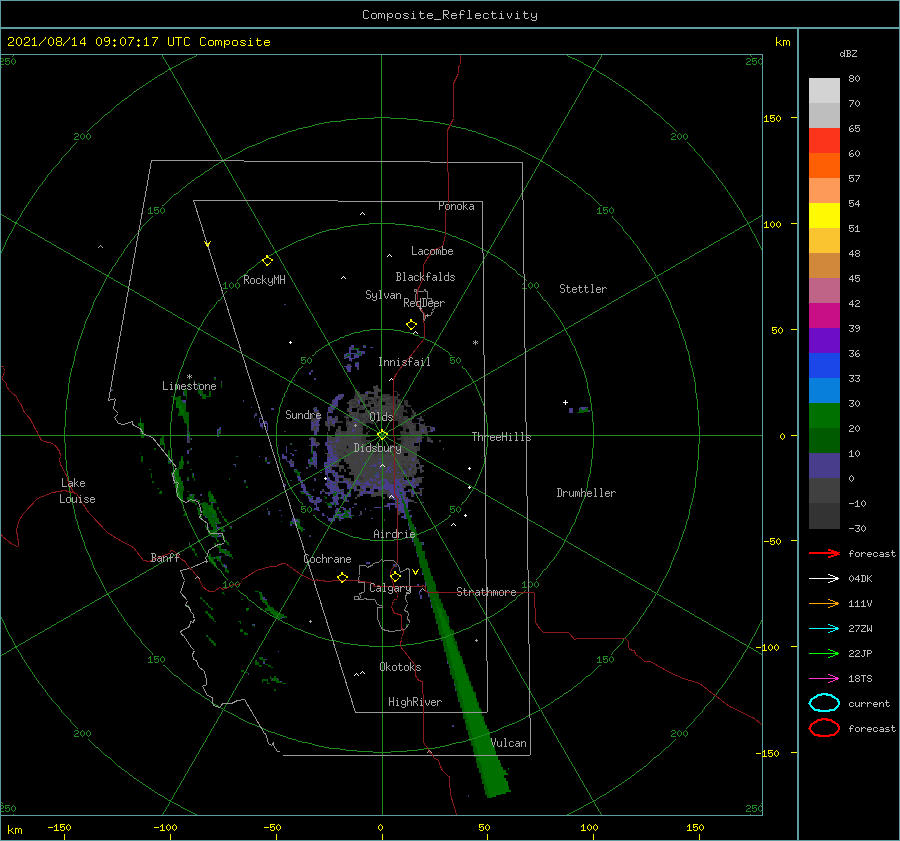Screen dimensions: 900x841
Task: Pick the slate-blue 0–10 dBZ color band
Action: (824, 466)
